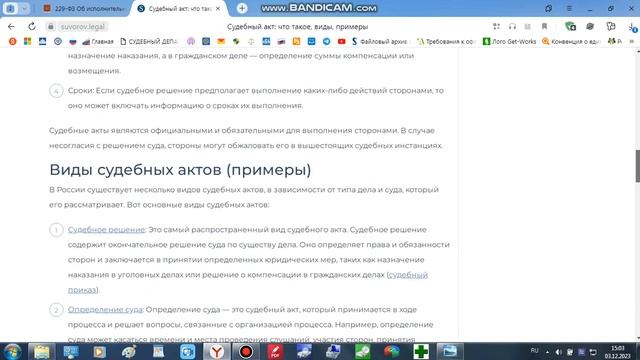Open the 'Требования к оф' bookmark
The width and height of the screenshot is (640, 360).
tap(446, 41)
